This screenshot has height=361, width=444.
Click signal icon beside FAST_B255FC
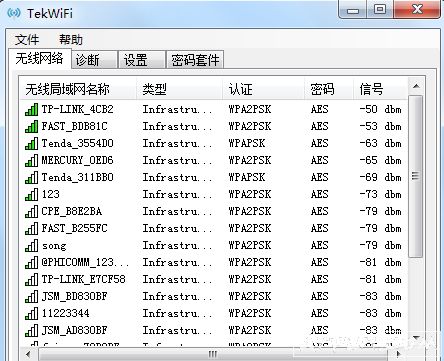pyautogui.click(x=31, y=228)
